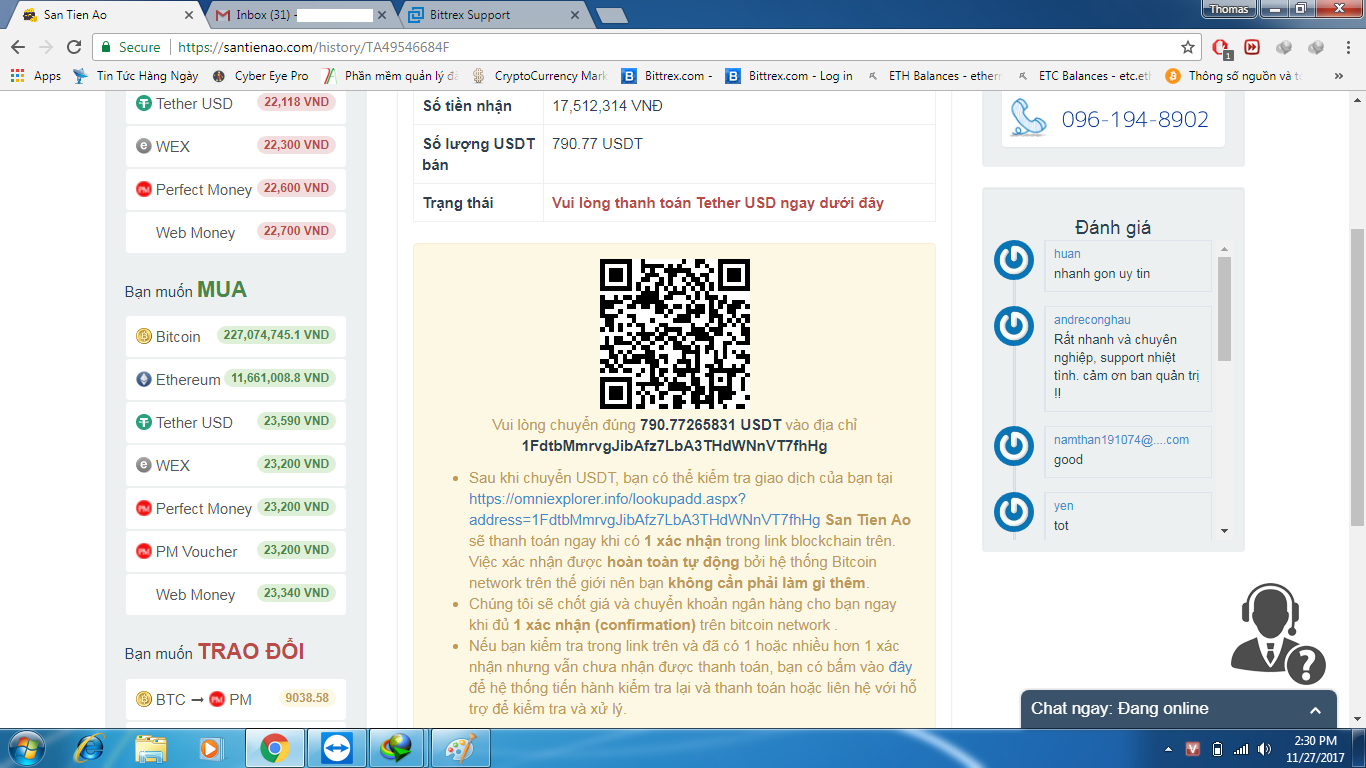1366x768 pixels.
Task: Click the USDT payment QR code
Action: pos(675,334)
